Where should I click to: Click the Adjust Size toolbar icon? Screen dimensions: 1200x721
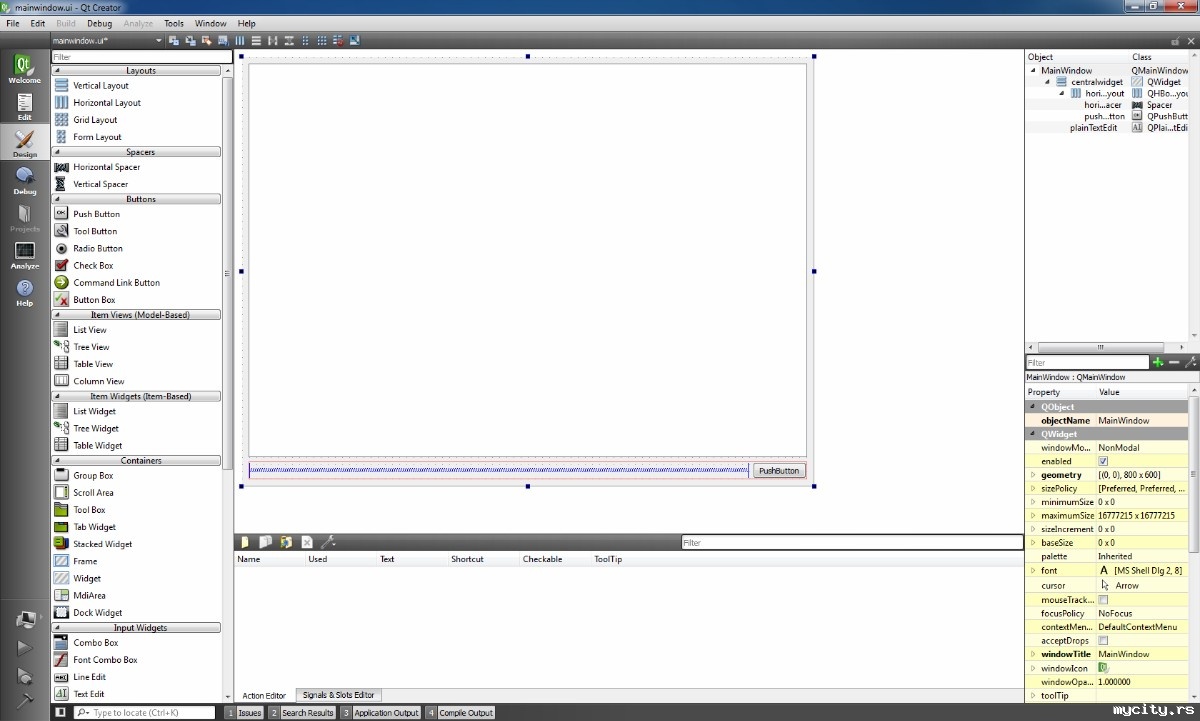[x=354, y=40]
